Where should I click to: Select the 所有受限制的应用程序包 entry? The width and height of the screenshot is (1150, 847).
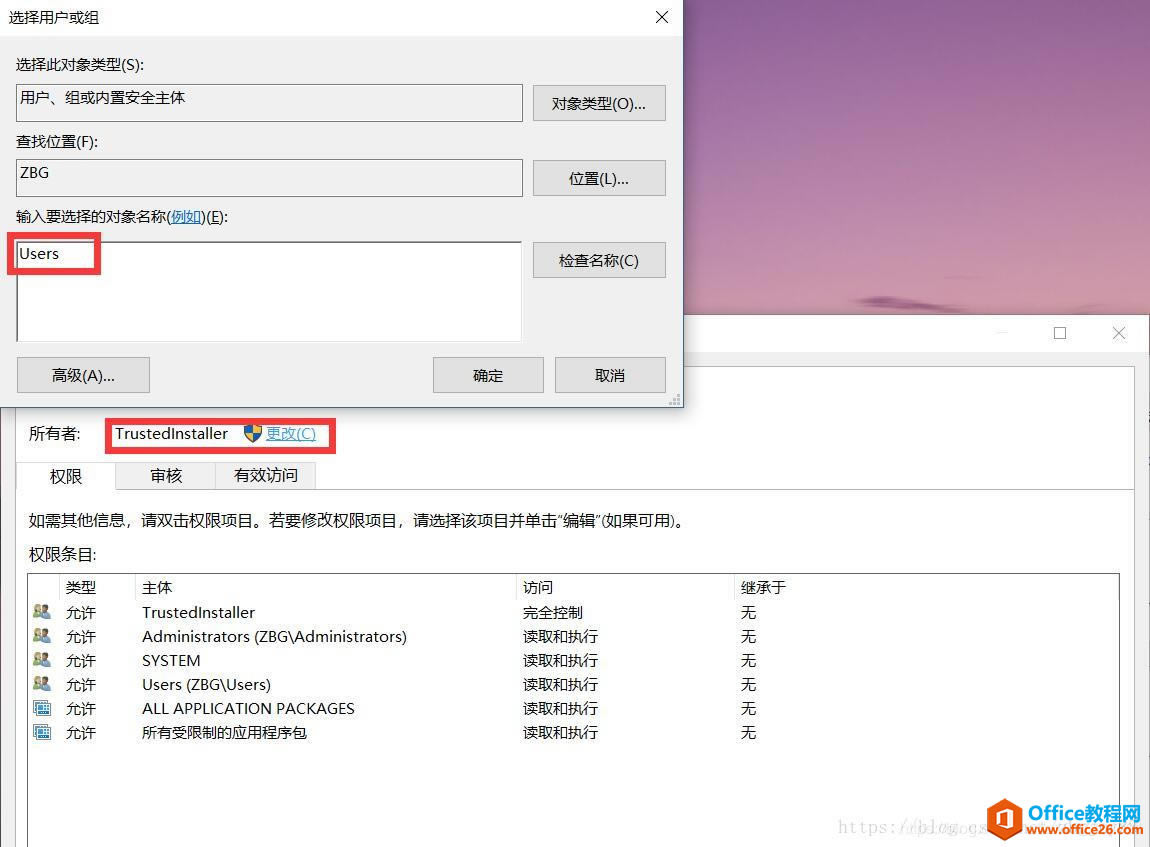[x=574, y=733]
